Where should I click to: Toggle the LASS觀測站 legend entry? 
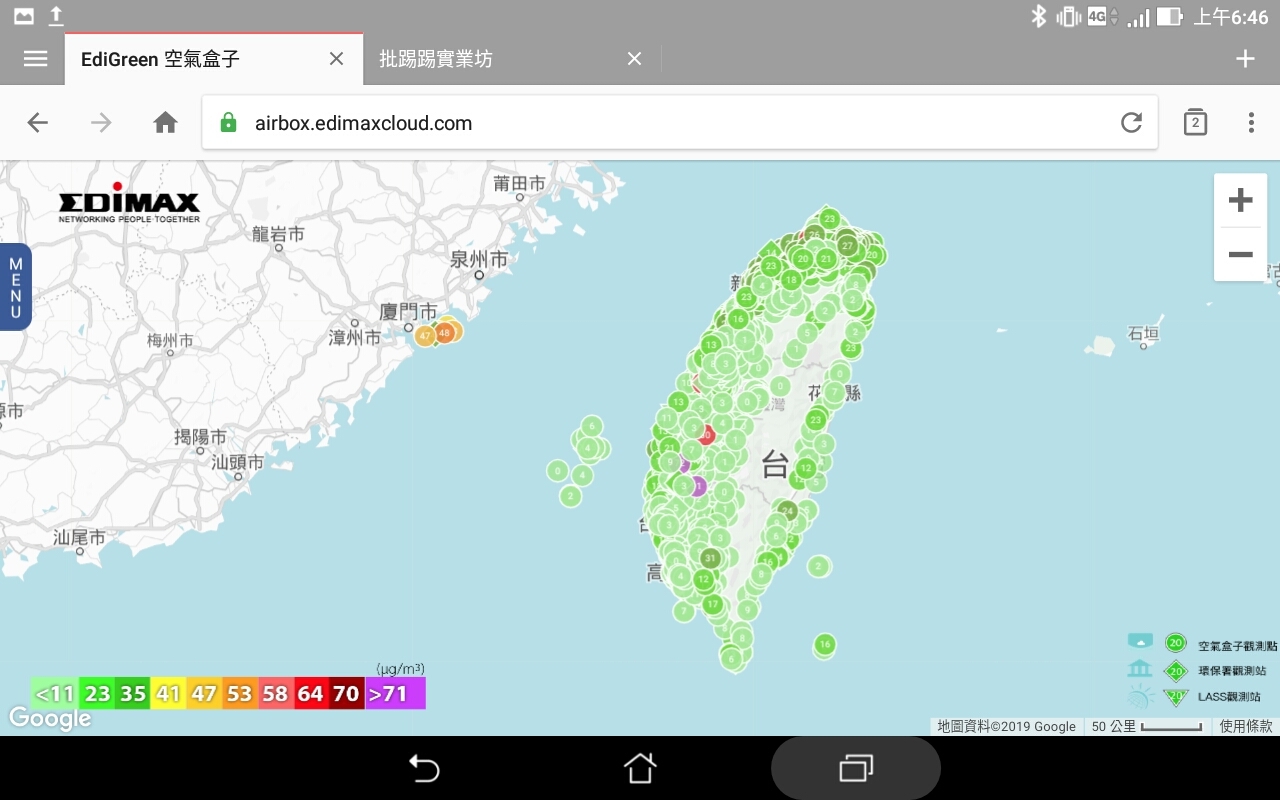[1229, 696]
